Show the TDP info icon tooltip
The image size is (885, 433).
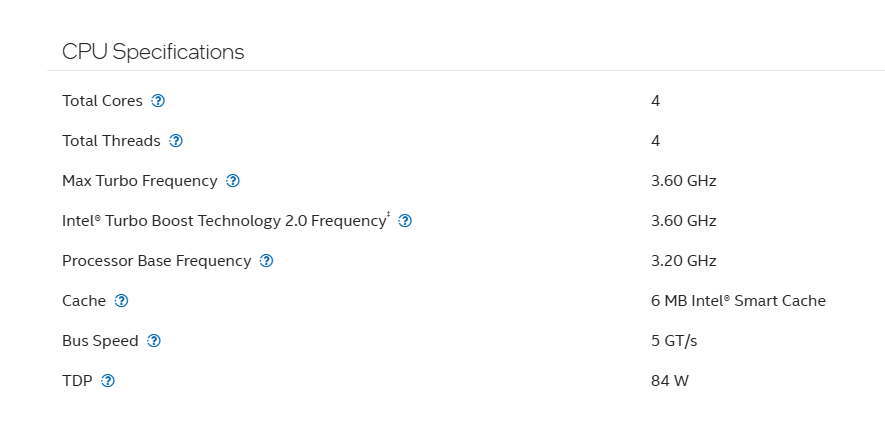coord(108,381)
